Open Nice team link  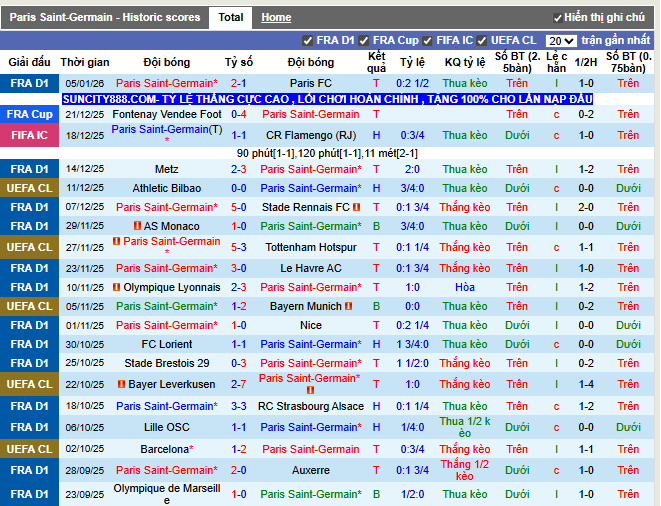coord(311,325)
